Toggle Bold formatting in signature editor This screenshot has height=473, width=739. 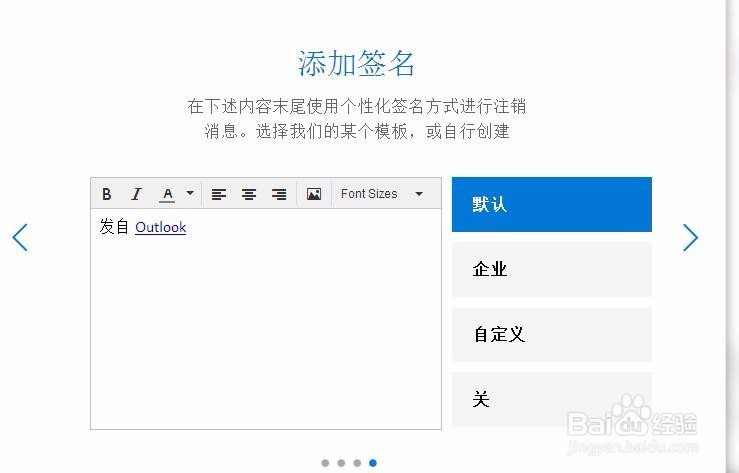pos(107,194)
